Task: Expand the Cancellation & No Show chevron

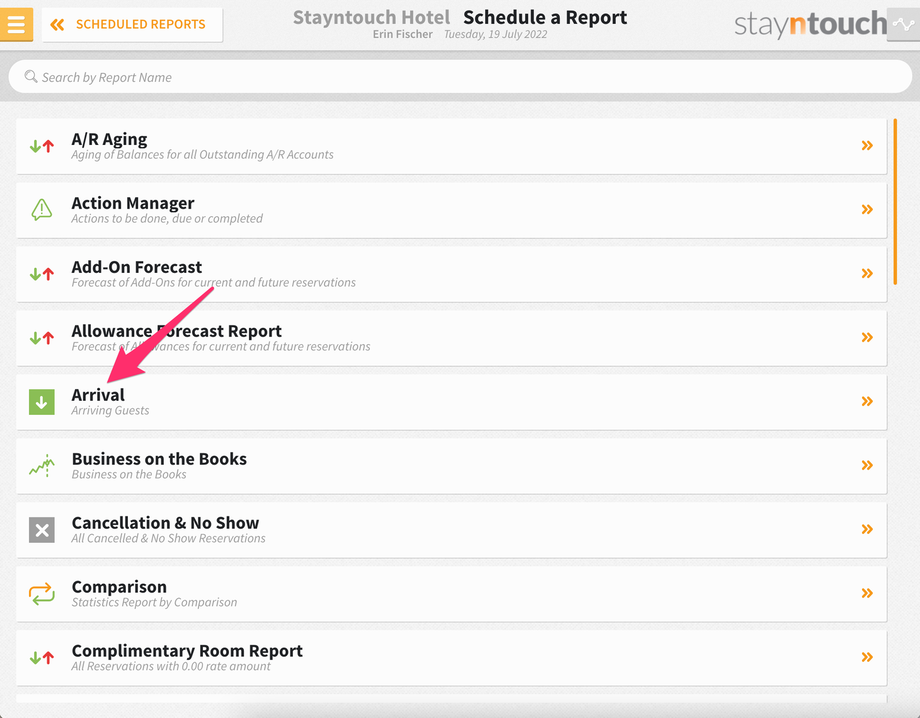Action: [867, 529]
